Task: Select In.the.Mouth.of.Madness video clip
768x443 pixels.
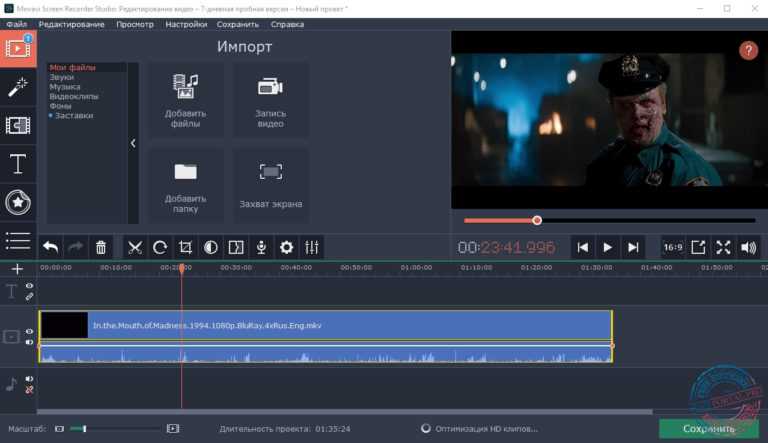Action: pyautogui.click(x=326, y=325)
